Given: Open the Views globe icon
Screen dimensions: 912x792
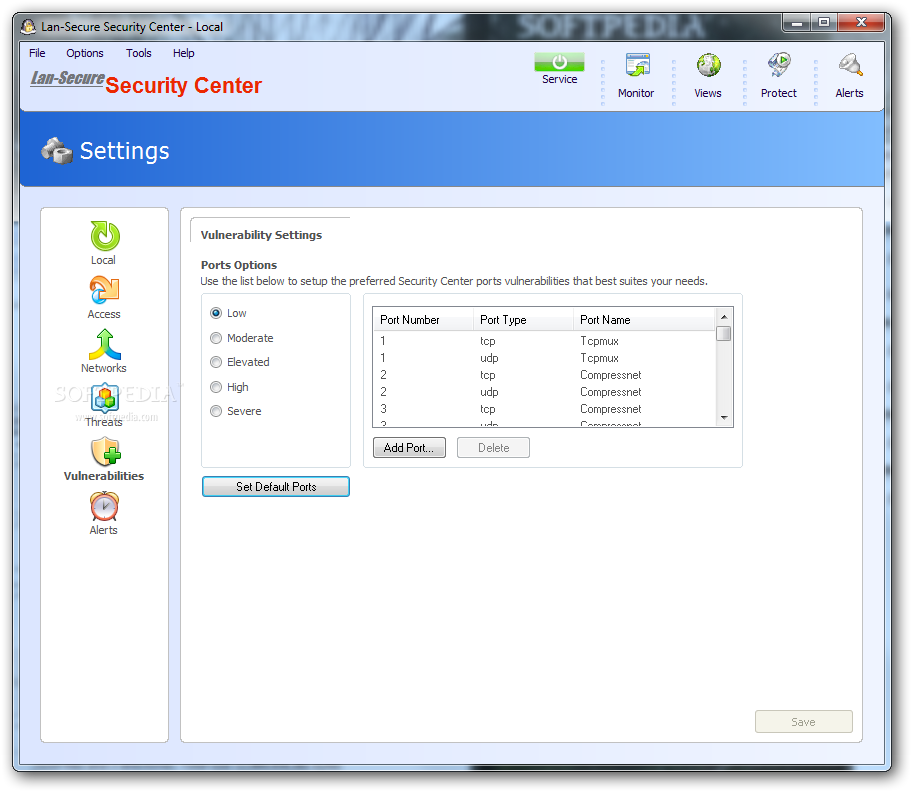Looking at the screenshot, I should pyautogui.click(x=708, y=66).
